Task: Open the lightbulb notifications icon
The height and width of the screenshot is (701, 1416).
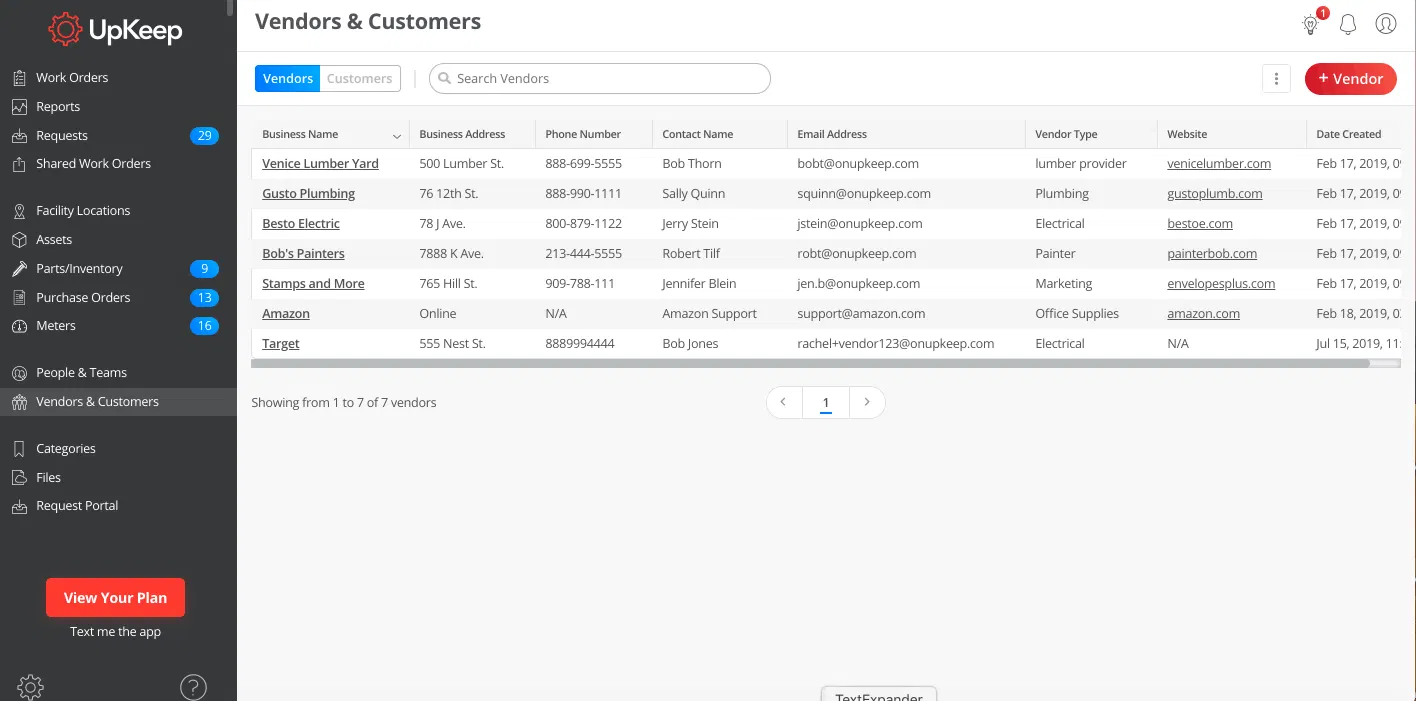Action: (x=1310, y=25)
